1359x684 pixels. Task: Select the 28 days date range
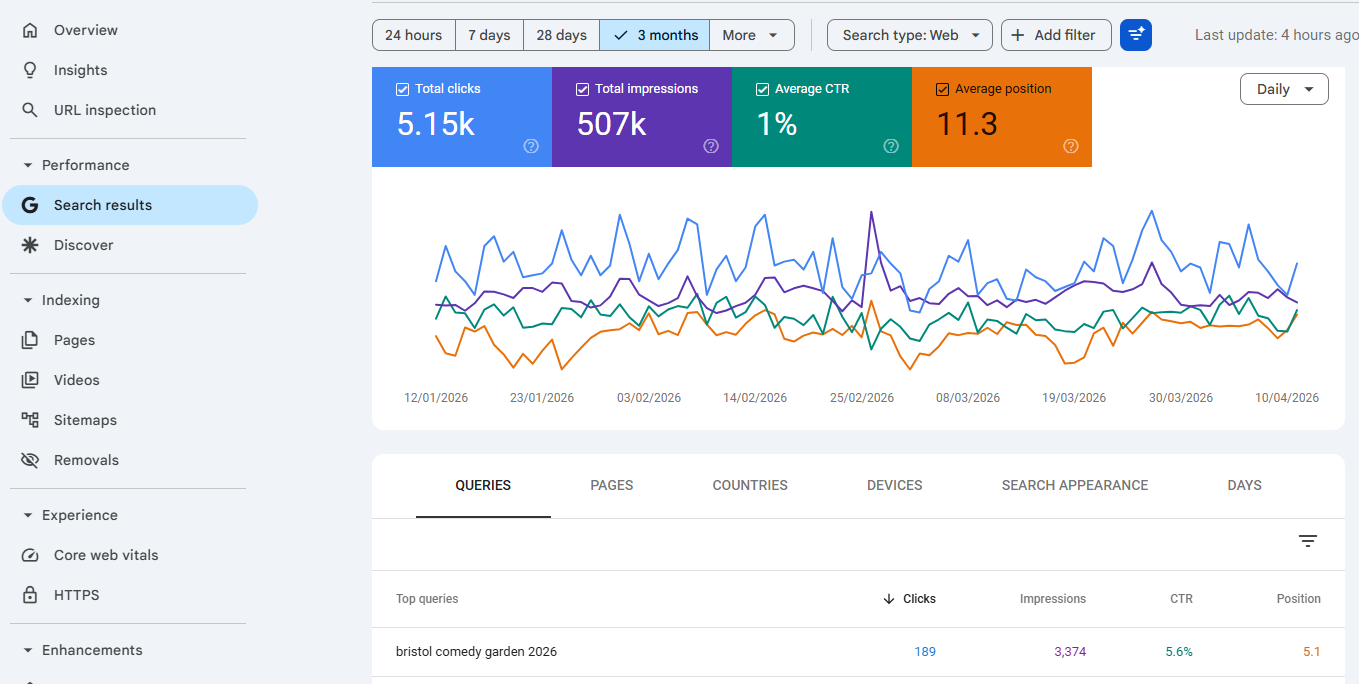[x=562, y=35]
